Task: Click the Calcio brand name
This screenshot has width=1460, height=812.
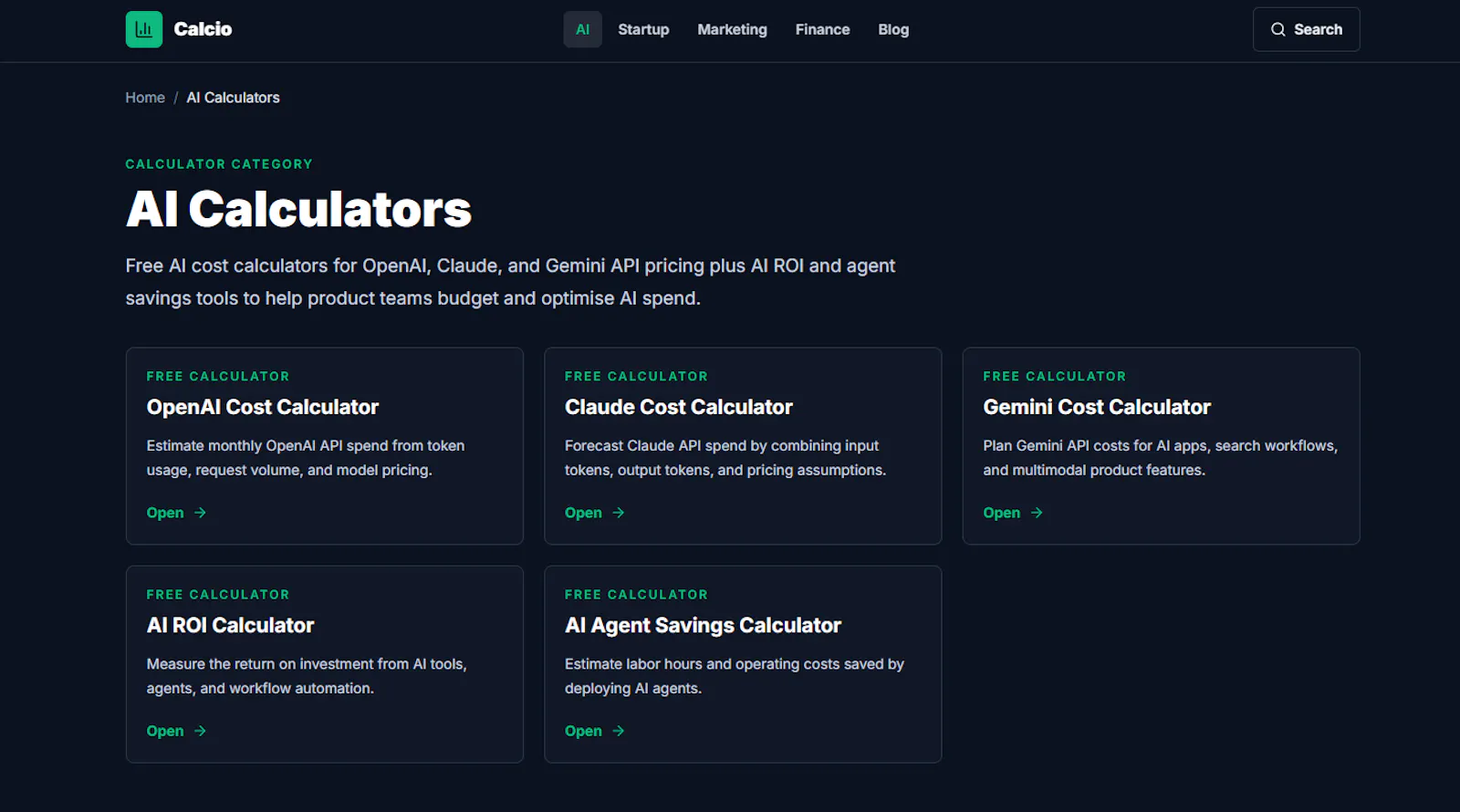Action: (x=203, y=29)
